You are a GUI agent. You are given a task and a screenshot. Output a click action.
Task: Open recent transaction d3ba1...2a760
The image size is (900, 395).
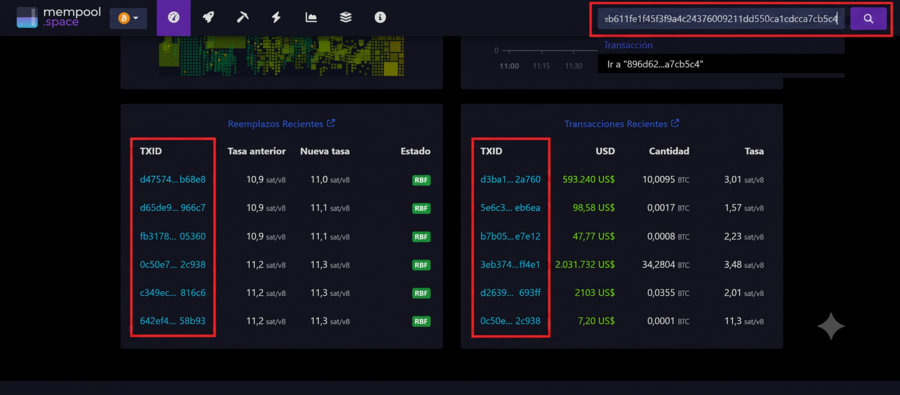510,180
